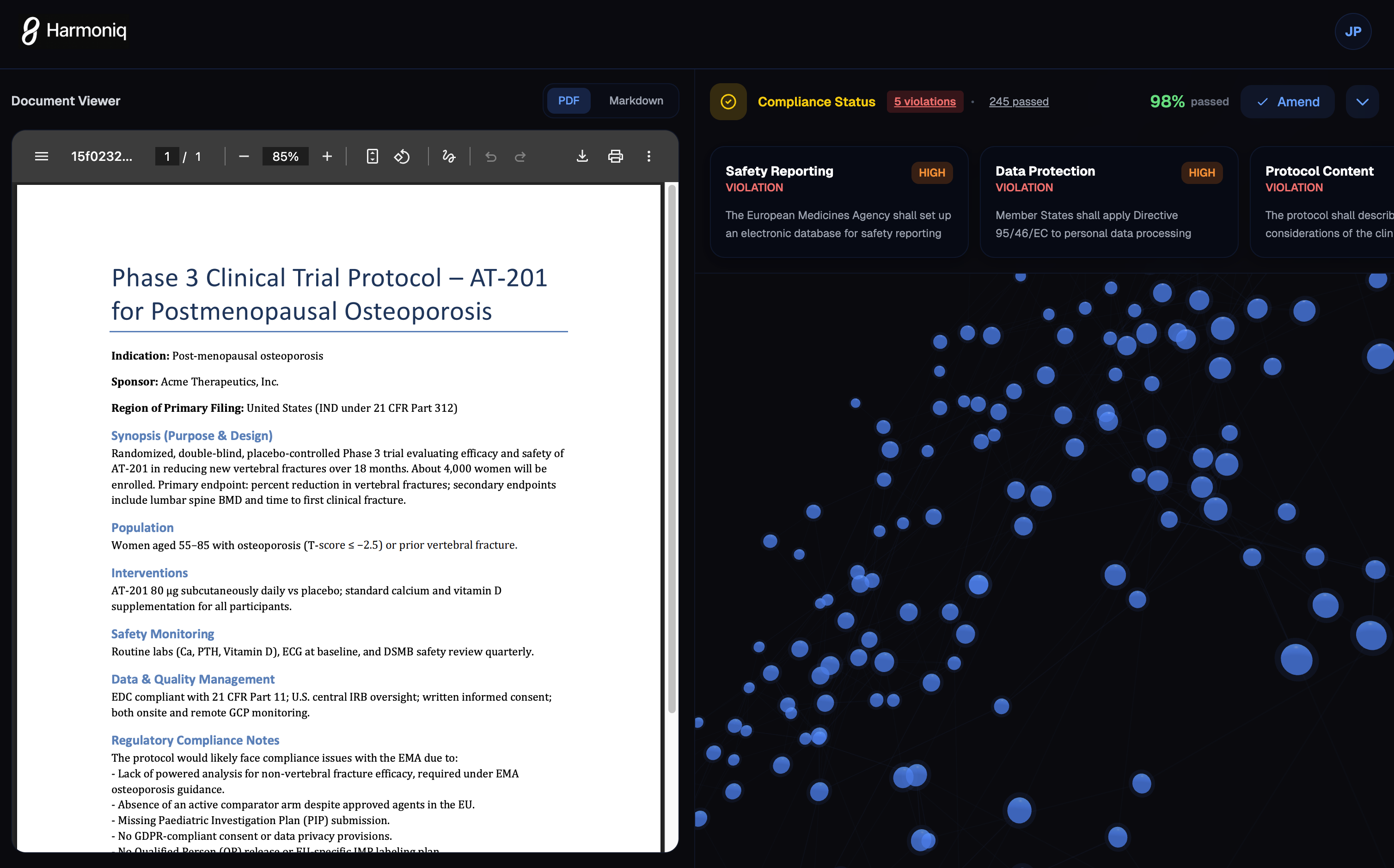
Task: Open the JP user avatar menu
Action: pyautogui.click(x=1353, y=31)
